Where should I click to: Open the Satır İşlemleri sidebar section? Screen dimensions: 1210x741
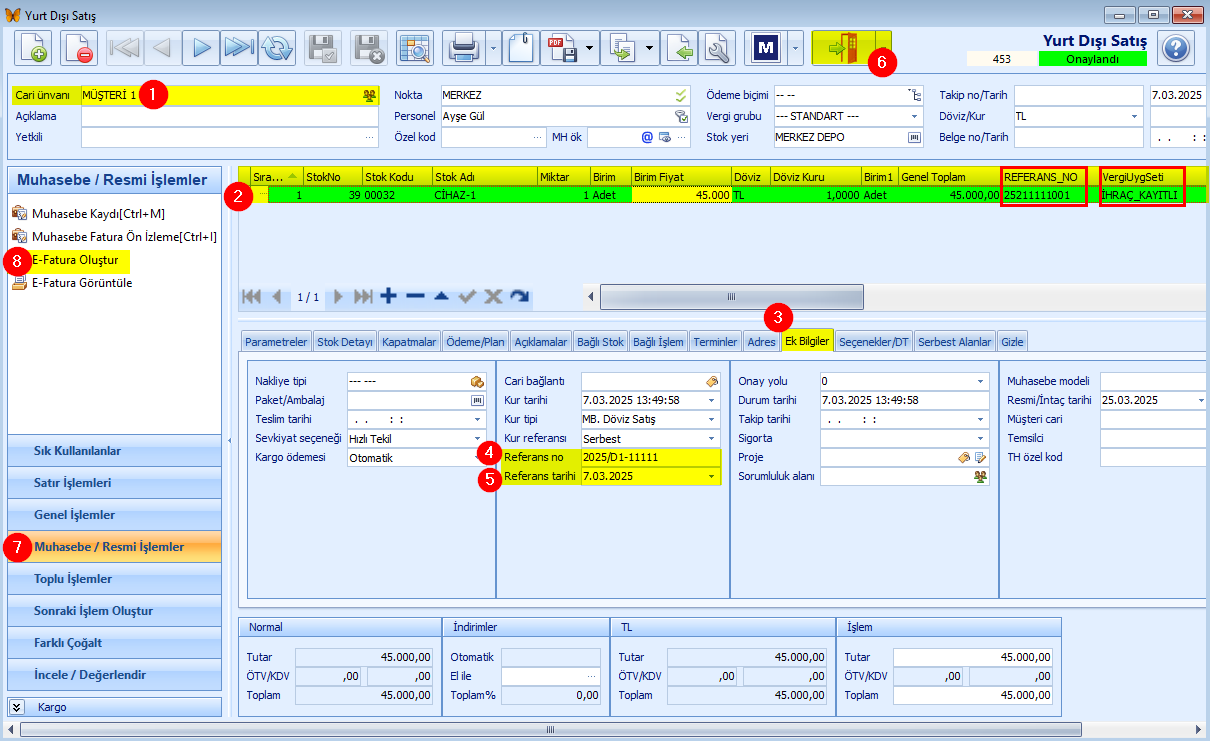coord(114,483)
